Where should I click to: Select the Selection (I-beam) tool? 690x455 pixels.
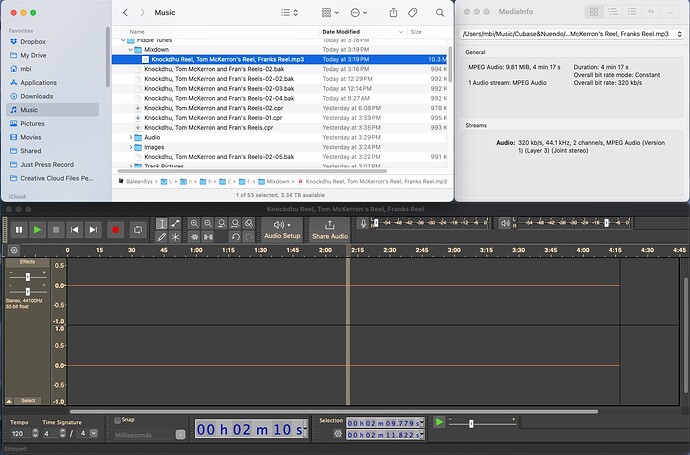click(161, 224)
